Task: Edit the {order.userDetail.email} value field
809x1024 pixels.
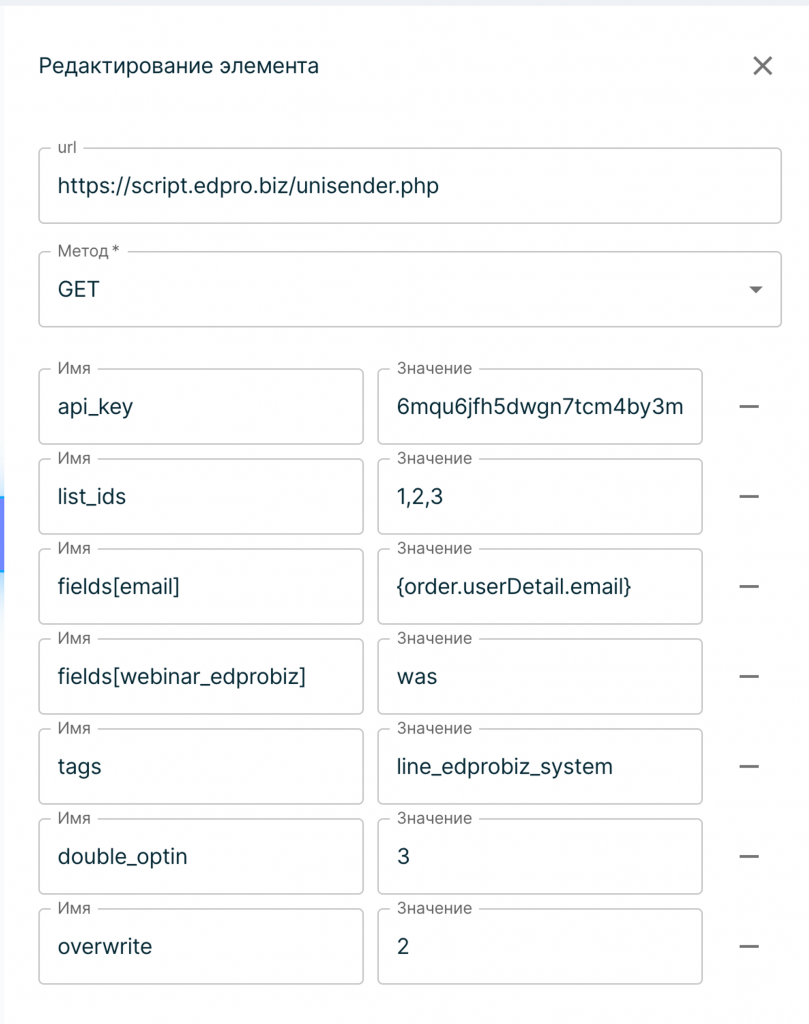Action: 540,586
